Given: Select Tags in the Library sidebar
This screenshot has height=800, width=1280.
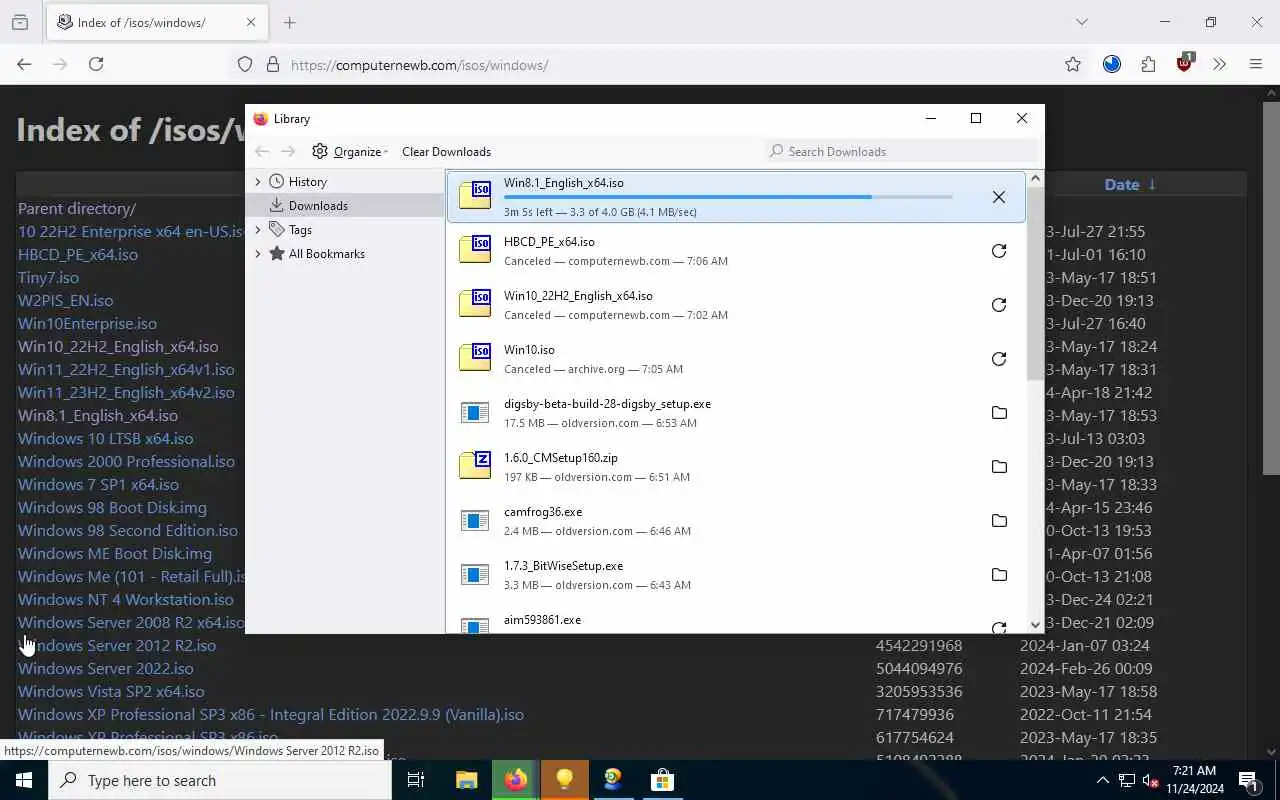Looking at the screenshot, I should (x=300, y=230).
